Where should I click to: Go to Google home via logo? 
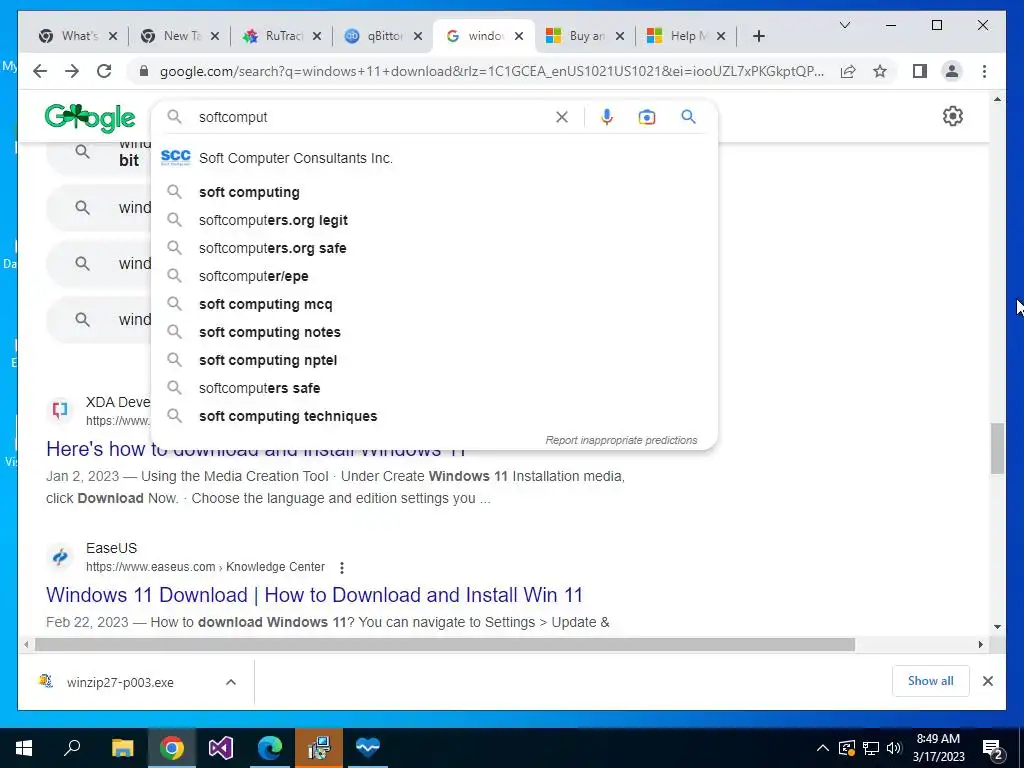pos(90,118)
